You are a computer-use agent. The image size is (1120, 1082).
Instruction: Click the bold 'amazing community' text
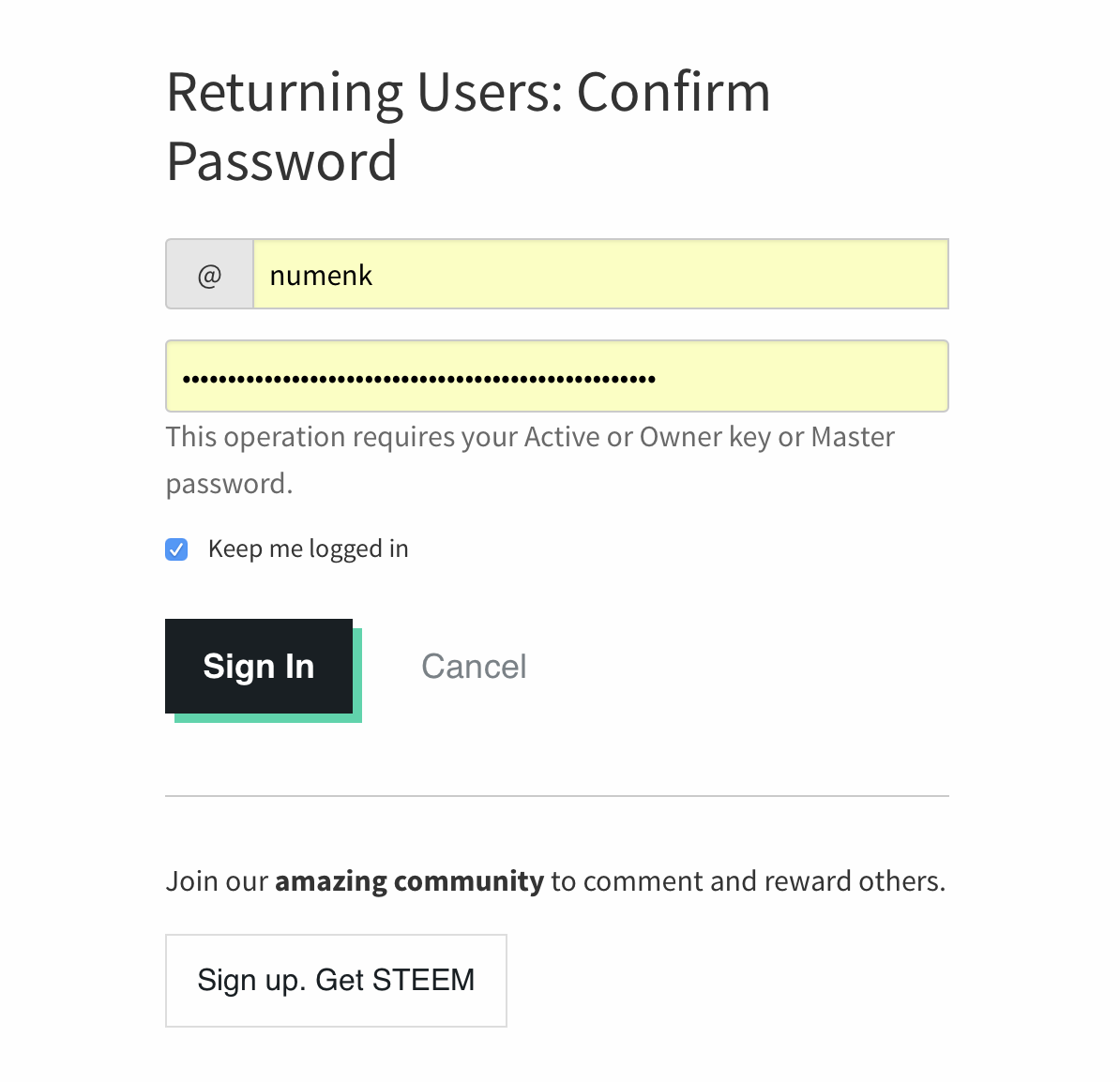coord(409,881)
